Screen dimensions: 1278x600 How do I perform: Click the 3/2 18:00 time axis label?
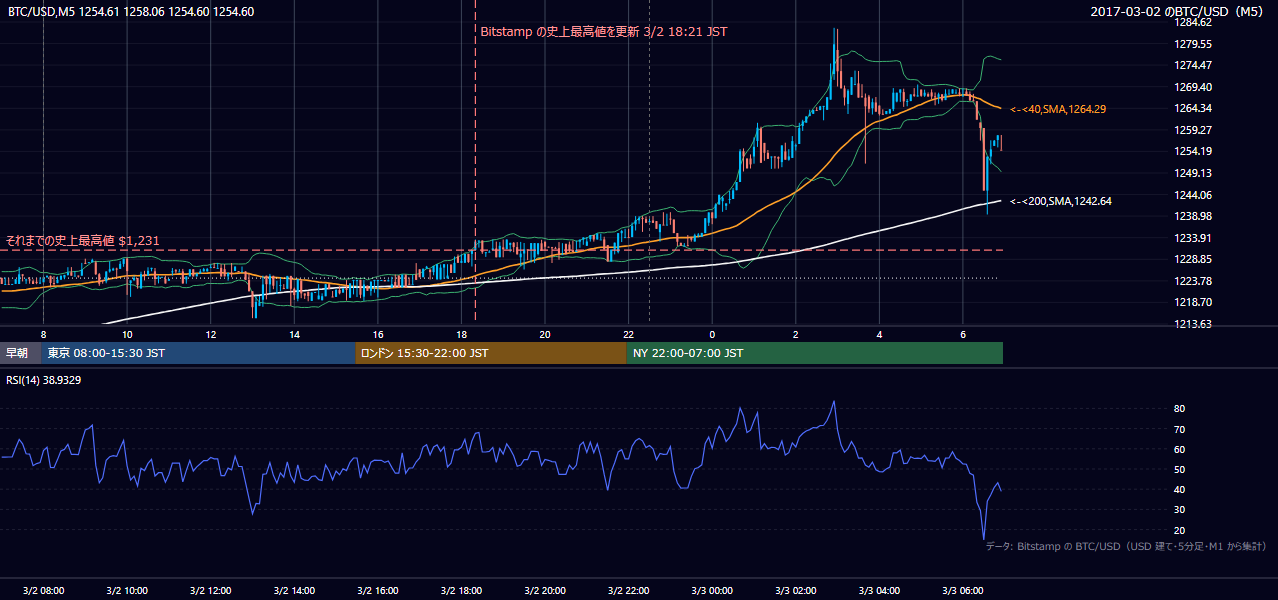(x=462, y=590)
